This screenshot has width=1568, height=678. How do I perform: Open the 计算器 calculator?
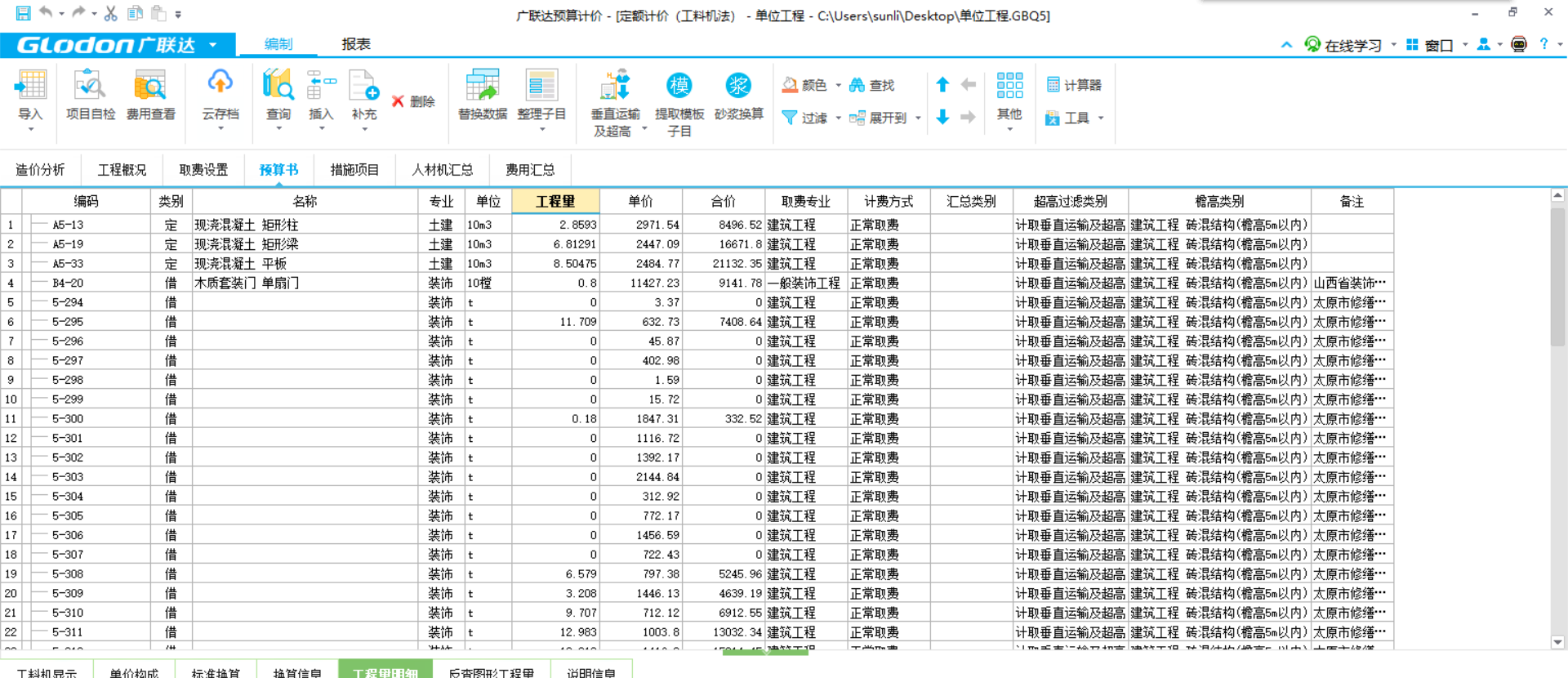(x=1074, y=85)
